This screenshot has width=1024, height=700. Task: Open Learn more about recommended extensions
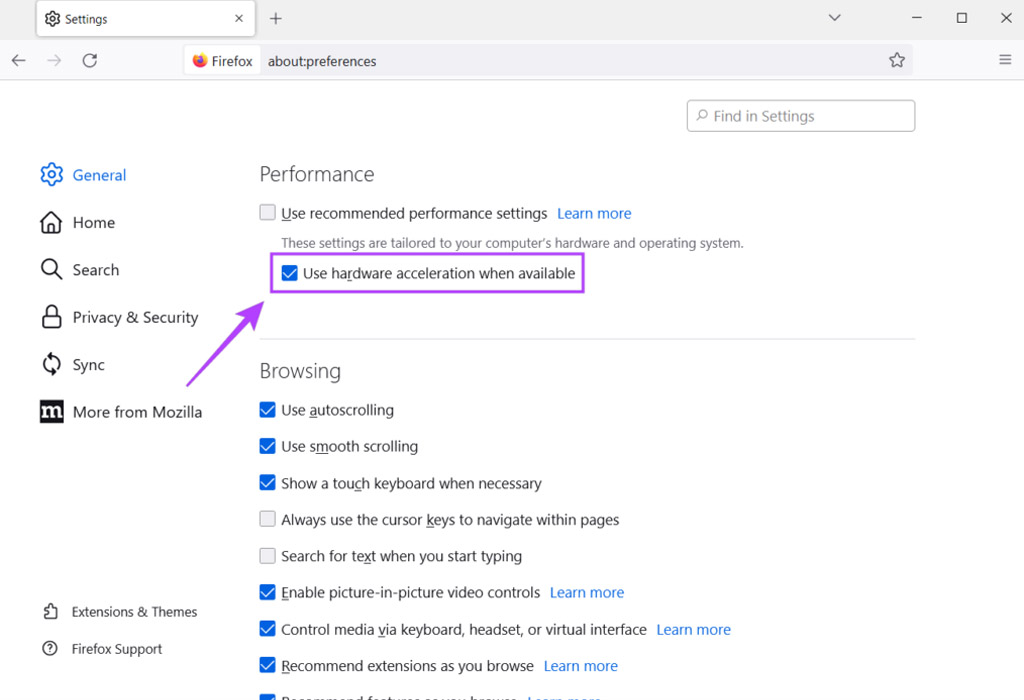coord(581,666)
